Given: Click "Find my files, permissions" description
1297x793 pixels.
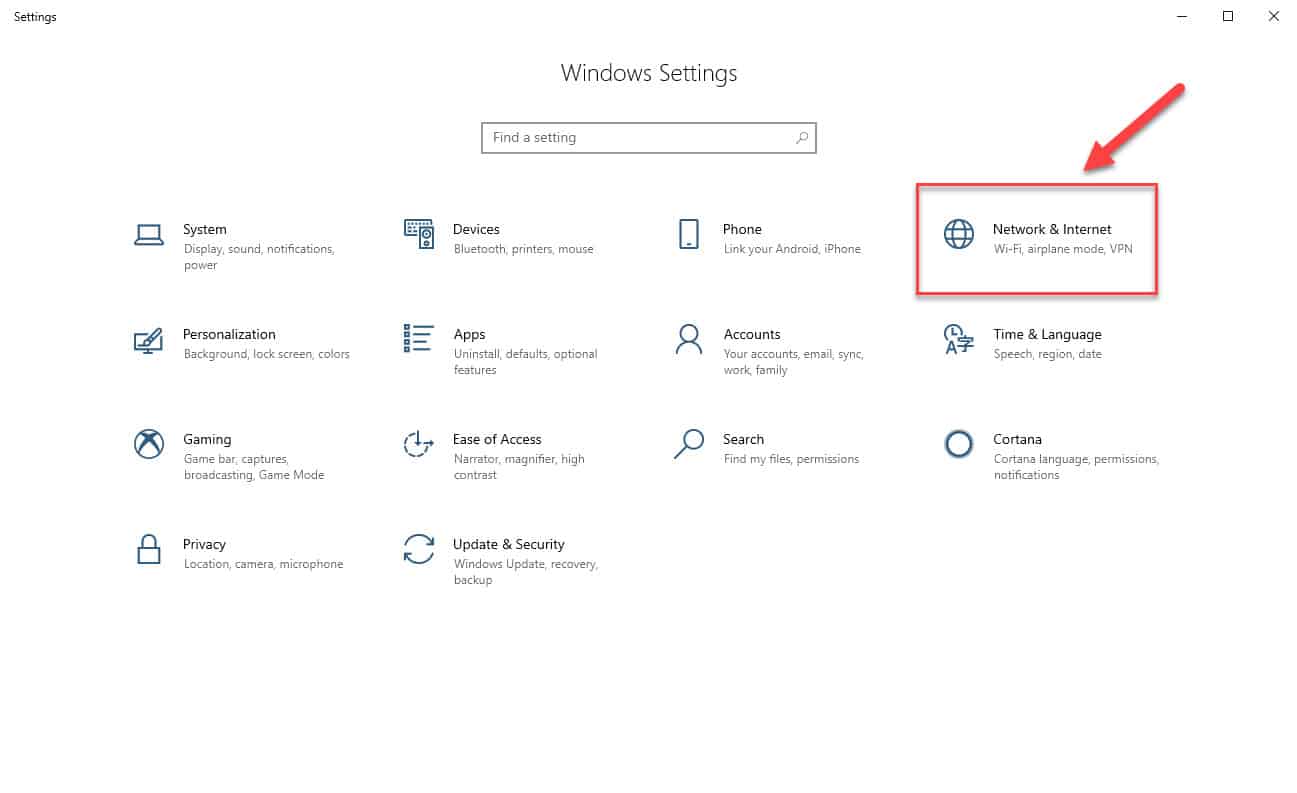Looking at the screenshot, I should coord(791,459).
